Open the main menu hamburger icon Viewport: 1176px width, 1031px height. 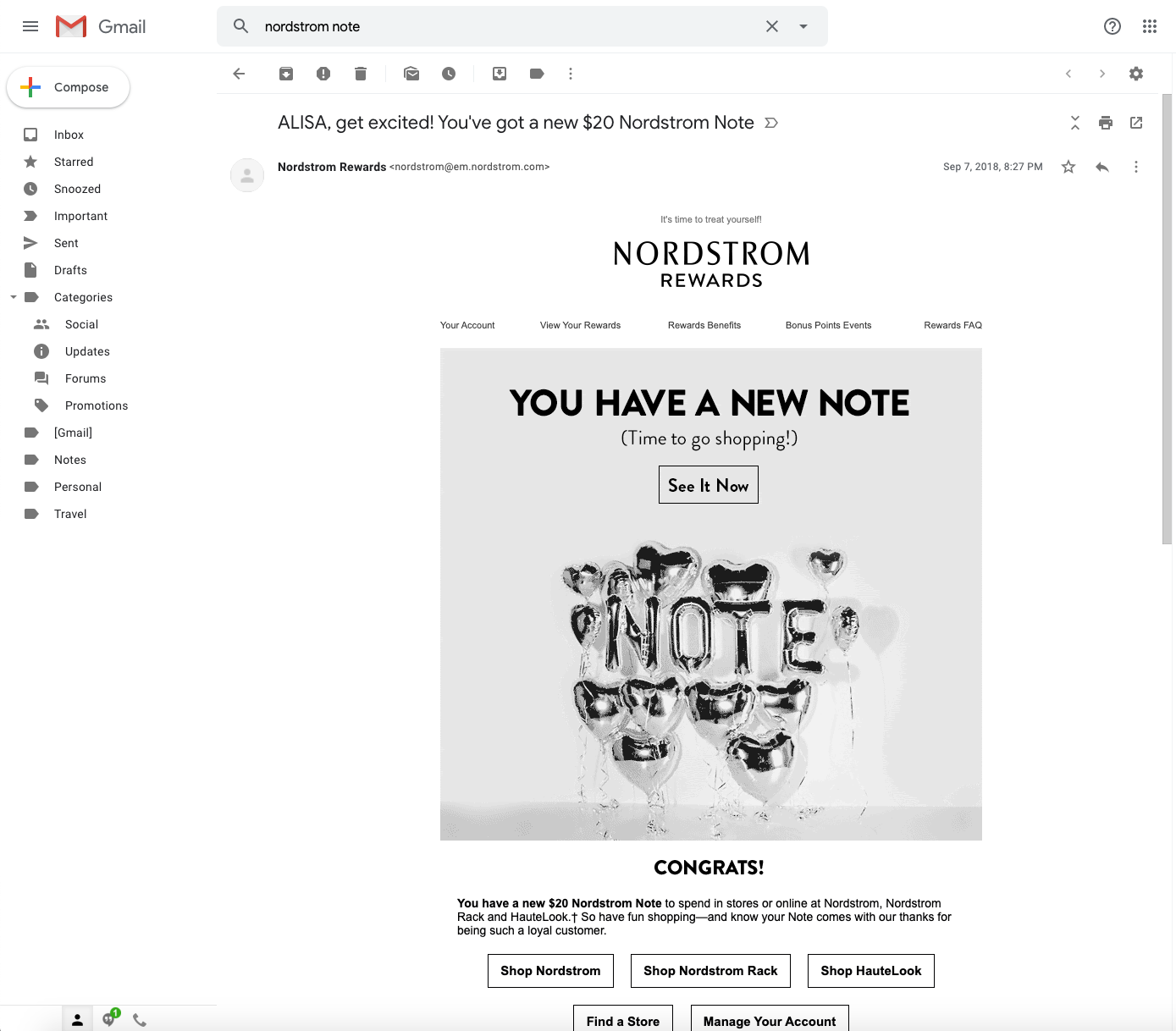coord(30,26)
